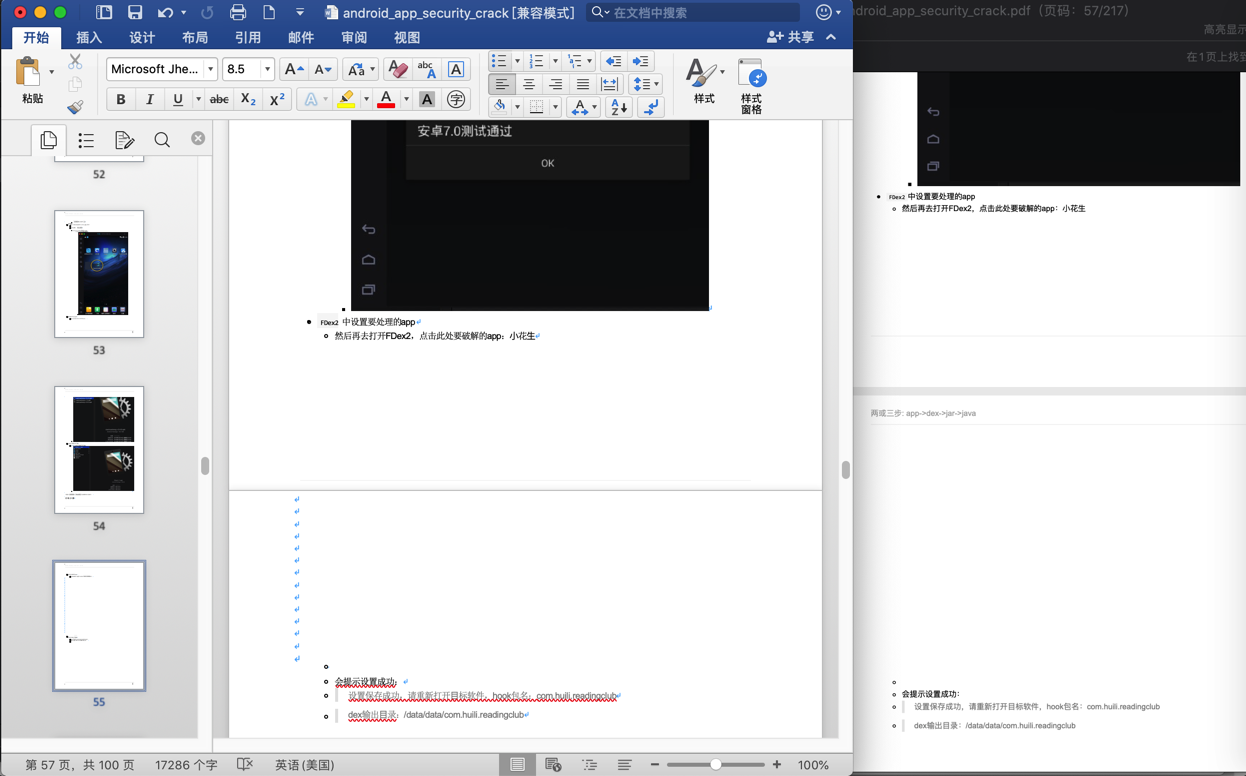Toggle strikethrough abc formatting
Screen dimensions: 1246x776
tap(219, 100)
